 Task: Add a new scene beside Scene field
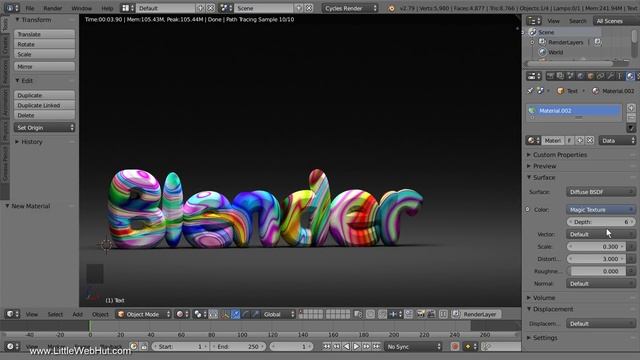pos(299,8)
